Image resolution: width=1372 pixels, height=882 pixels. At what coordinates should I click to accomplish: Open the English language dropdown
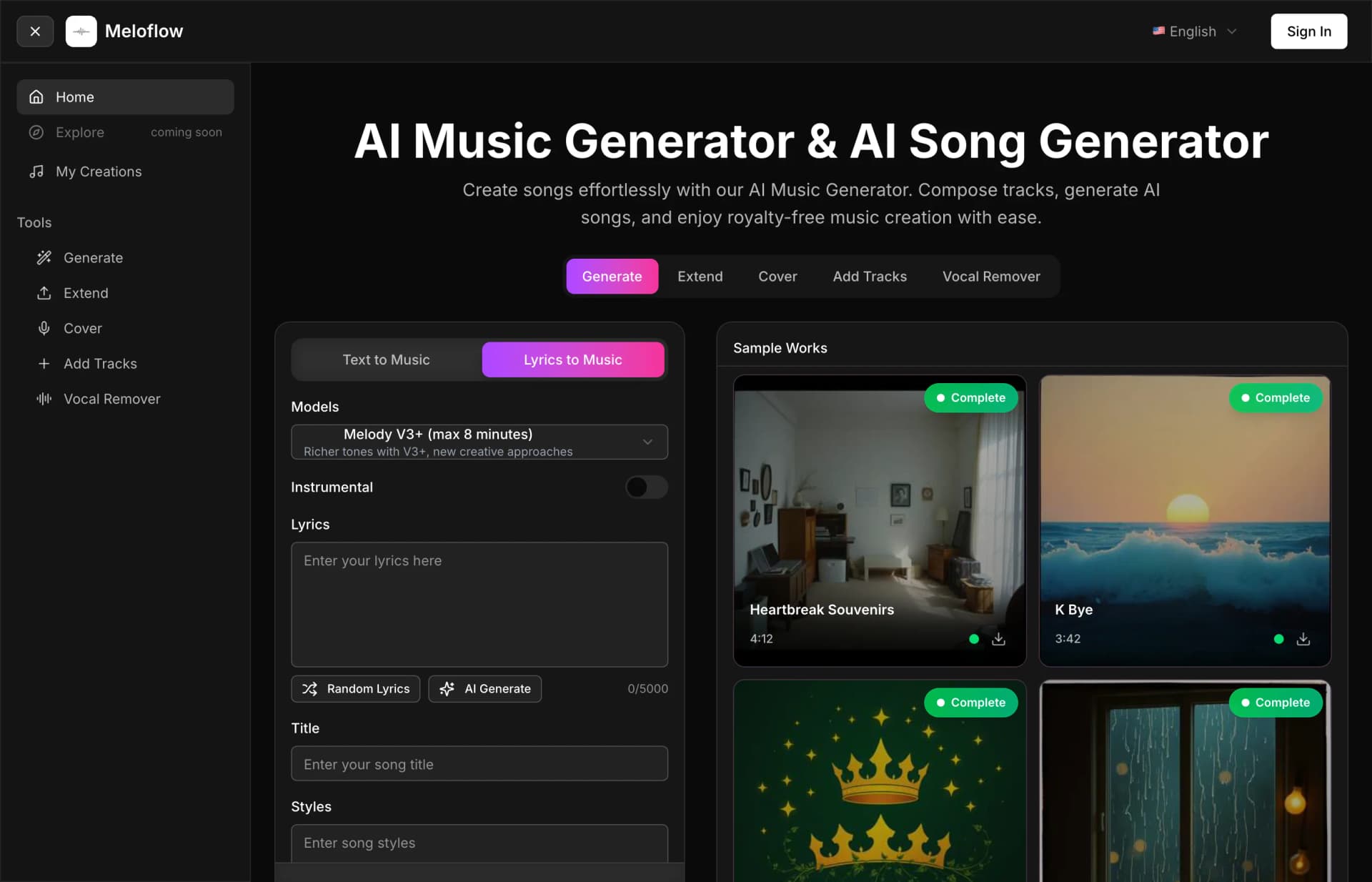click(x=1194, y=31)
